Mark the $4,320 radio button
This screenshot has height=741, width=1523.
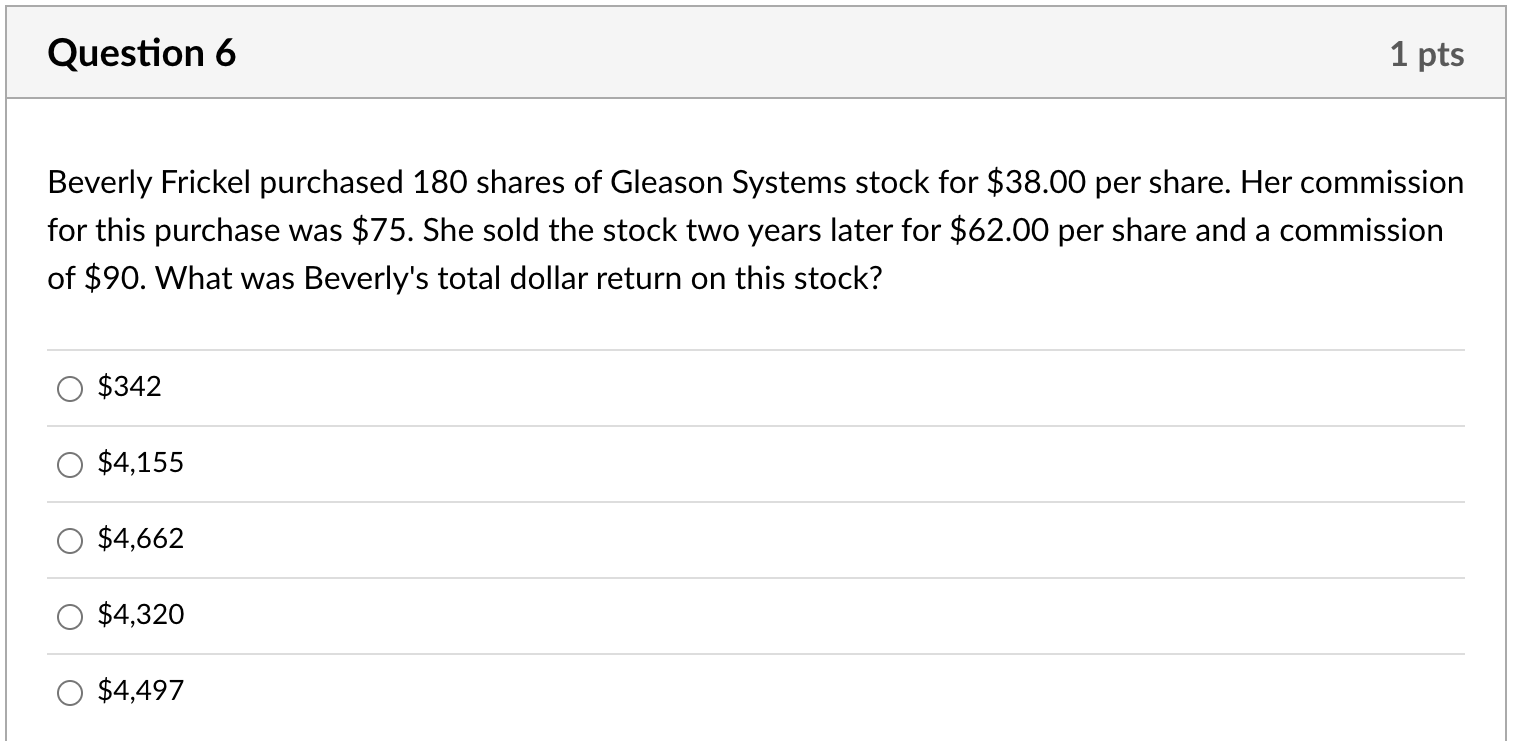pyautogui.click(x=70, y=616)
